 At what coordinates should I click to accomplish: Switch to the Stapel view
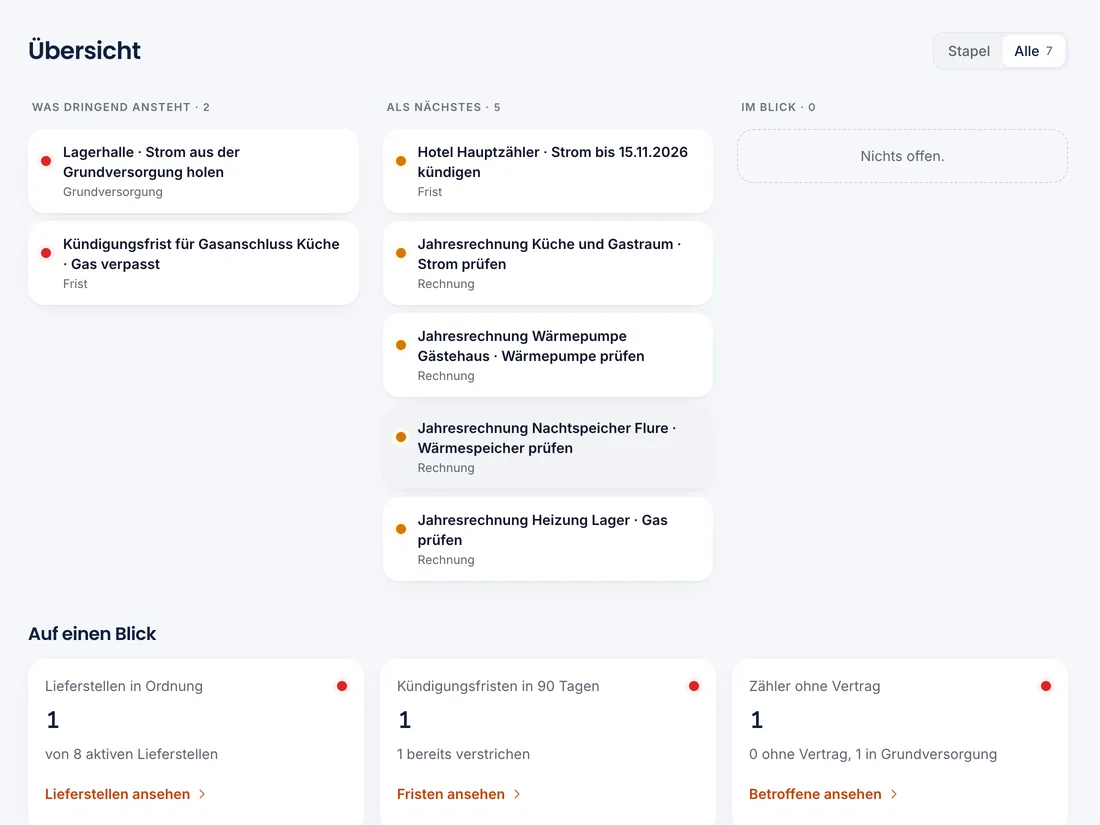(968, 51)
